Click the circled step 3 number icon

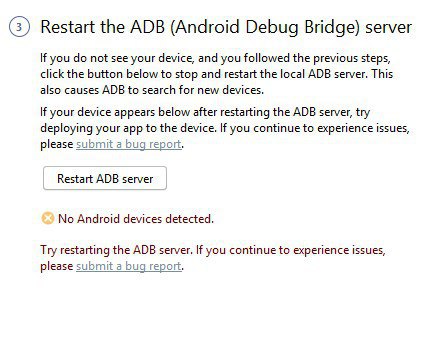pyautogui.click(x=19, y=27)
